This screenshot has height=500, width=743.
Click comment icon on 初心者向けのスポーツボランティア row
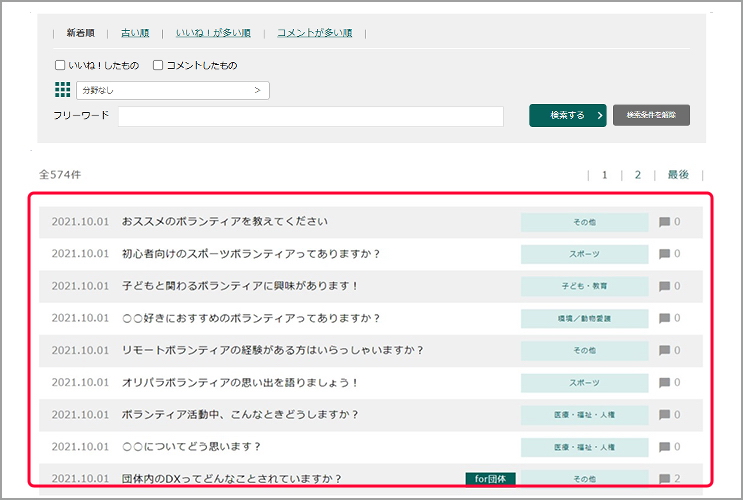[664, 254]
